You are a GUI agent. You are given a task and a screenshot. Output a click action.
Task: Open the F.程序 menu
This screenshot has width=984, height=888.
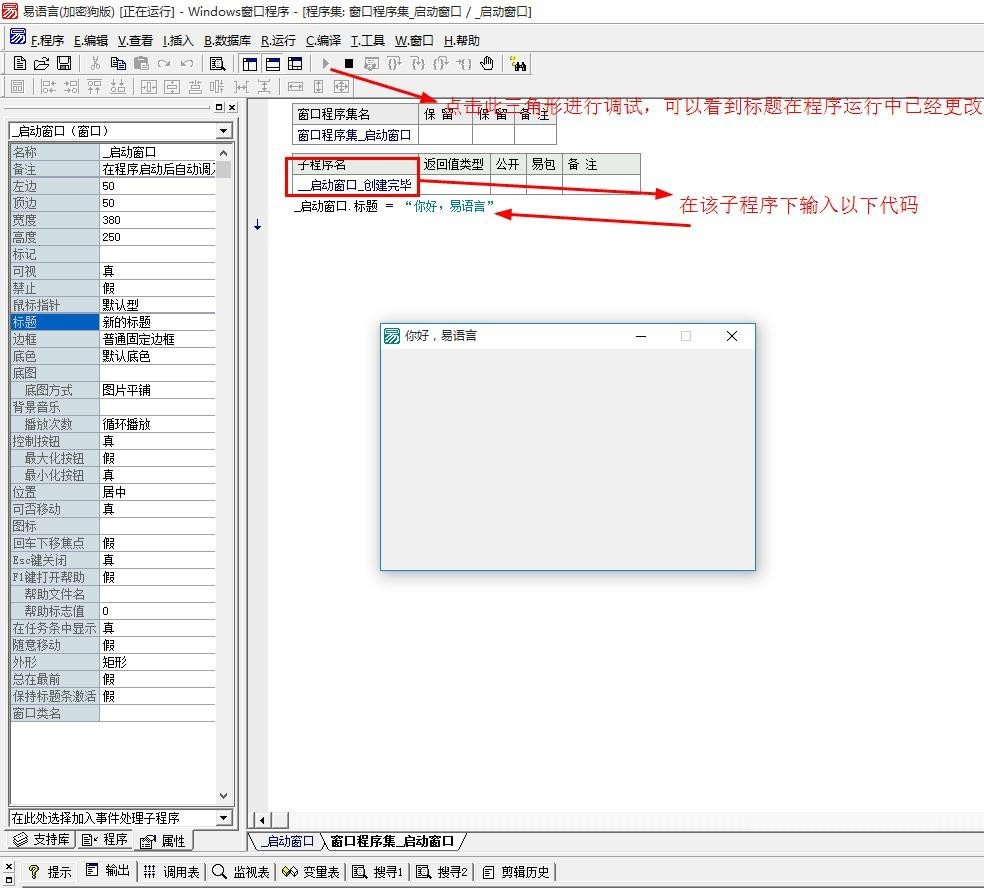[x=48, y=41]
